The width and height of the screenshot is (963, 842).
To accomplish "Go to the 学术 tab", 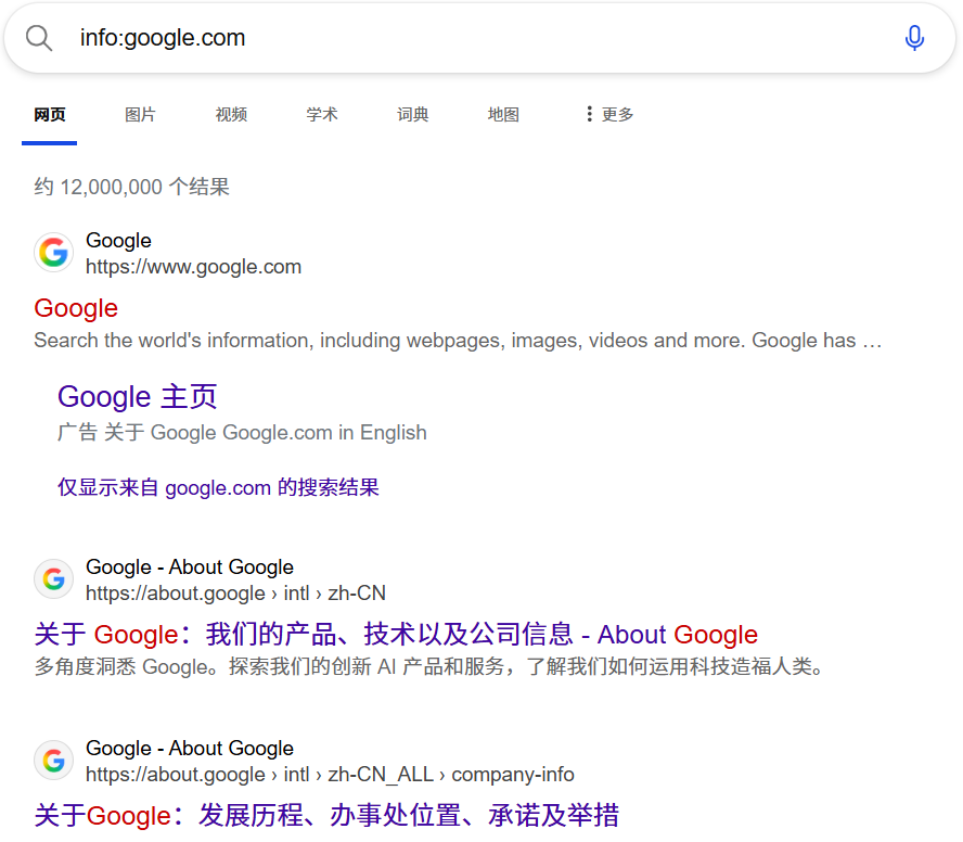I will pyautogui.click(x=322, y=115).
